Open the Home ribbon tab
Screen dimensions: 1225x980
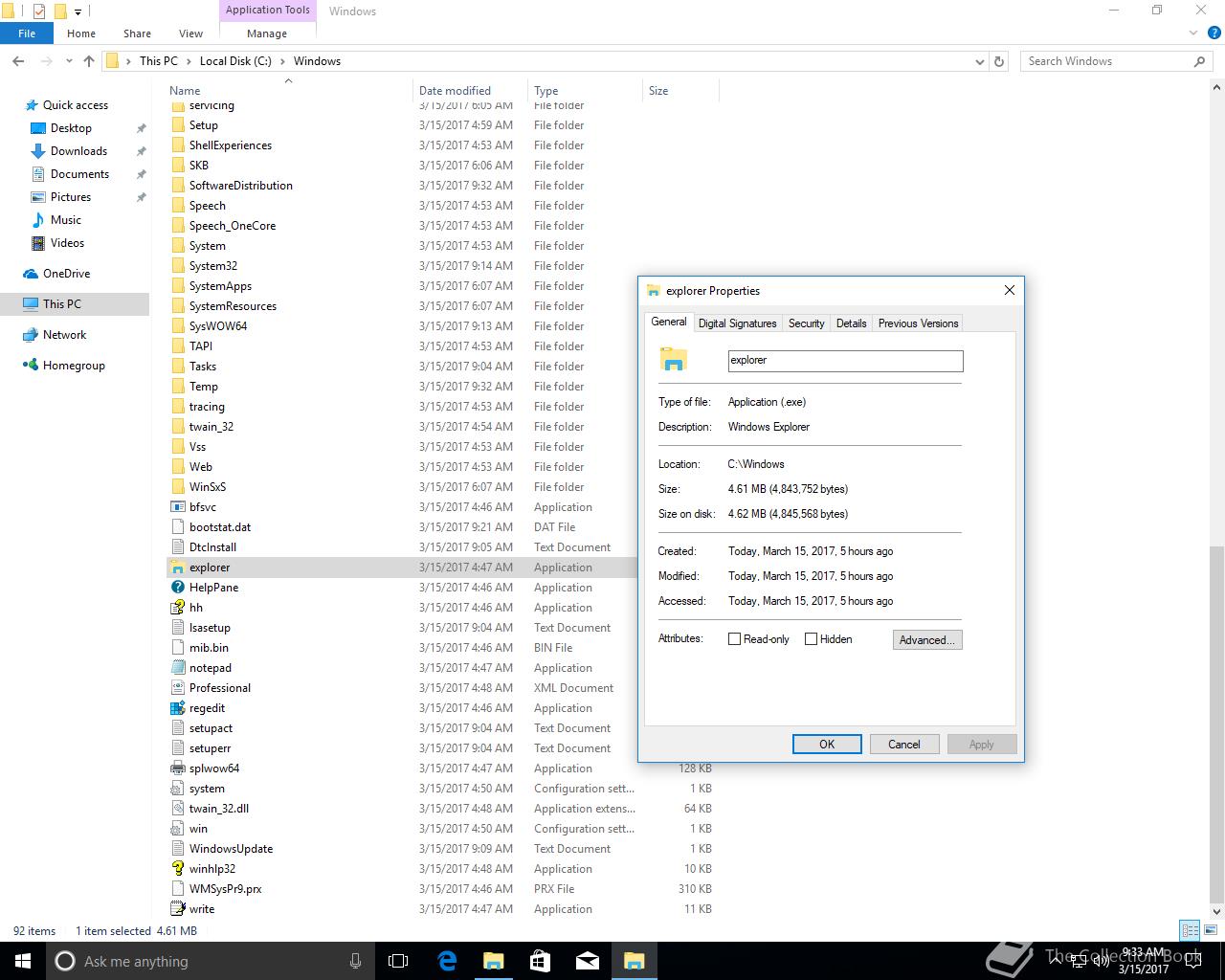[x=81, y=33]
